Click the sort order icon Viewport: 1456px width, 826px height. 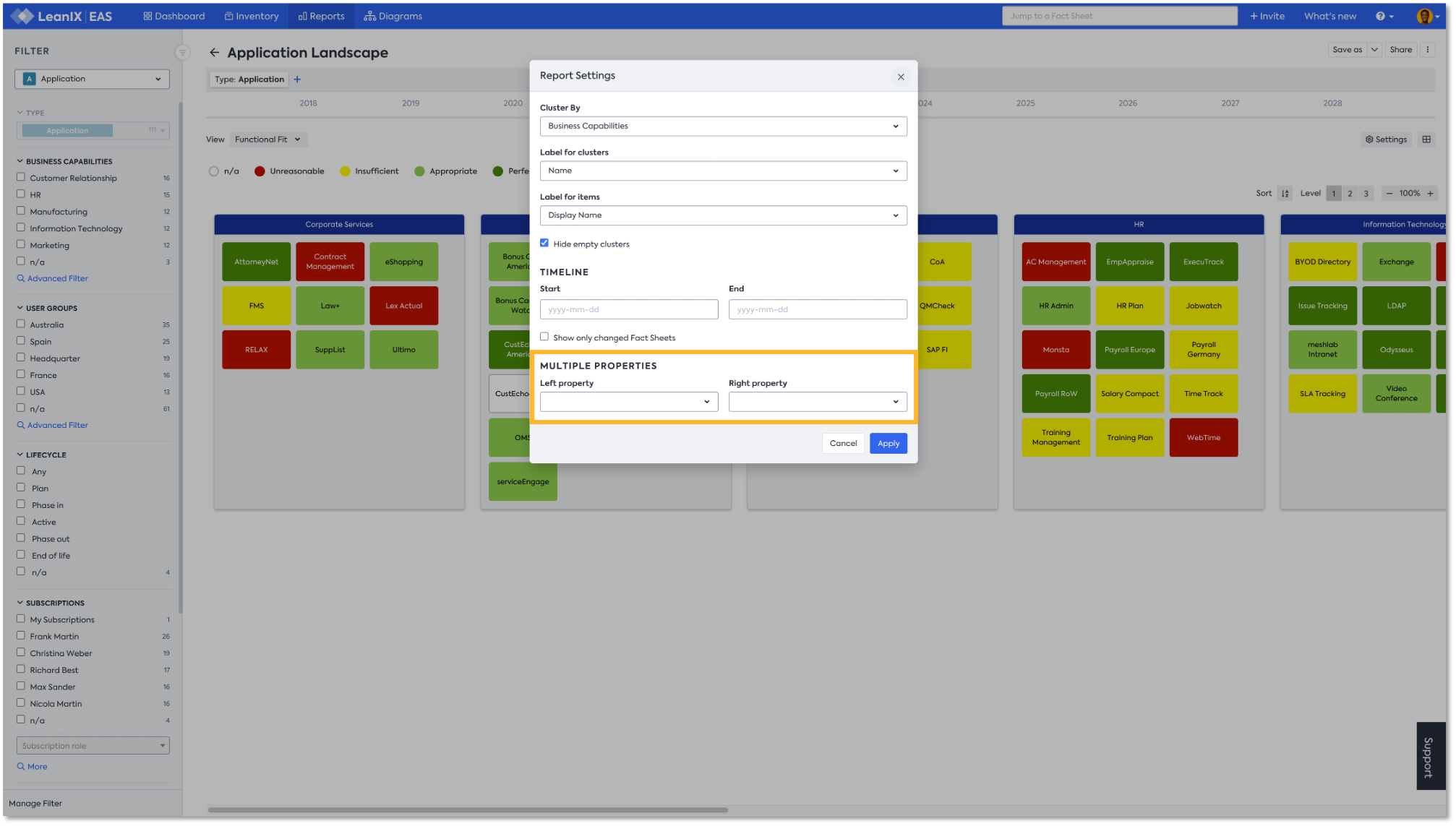coord(1285,194)
